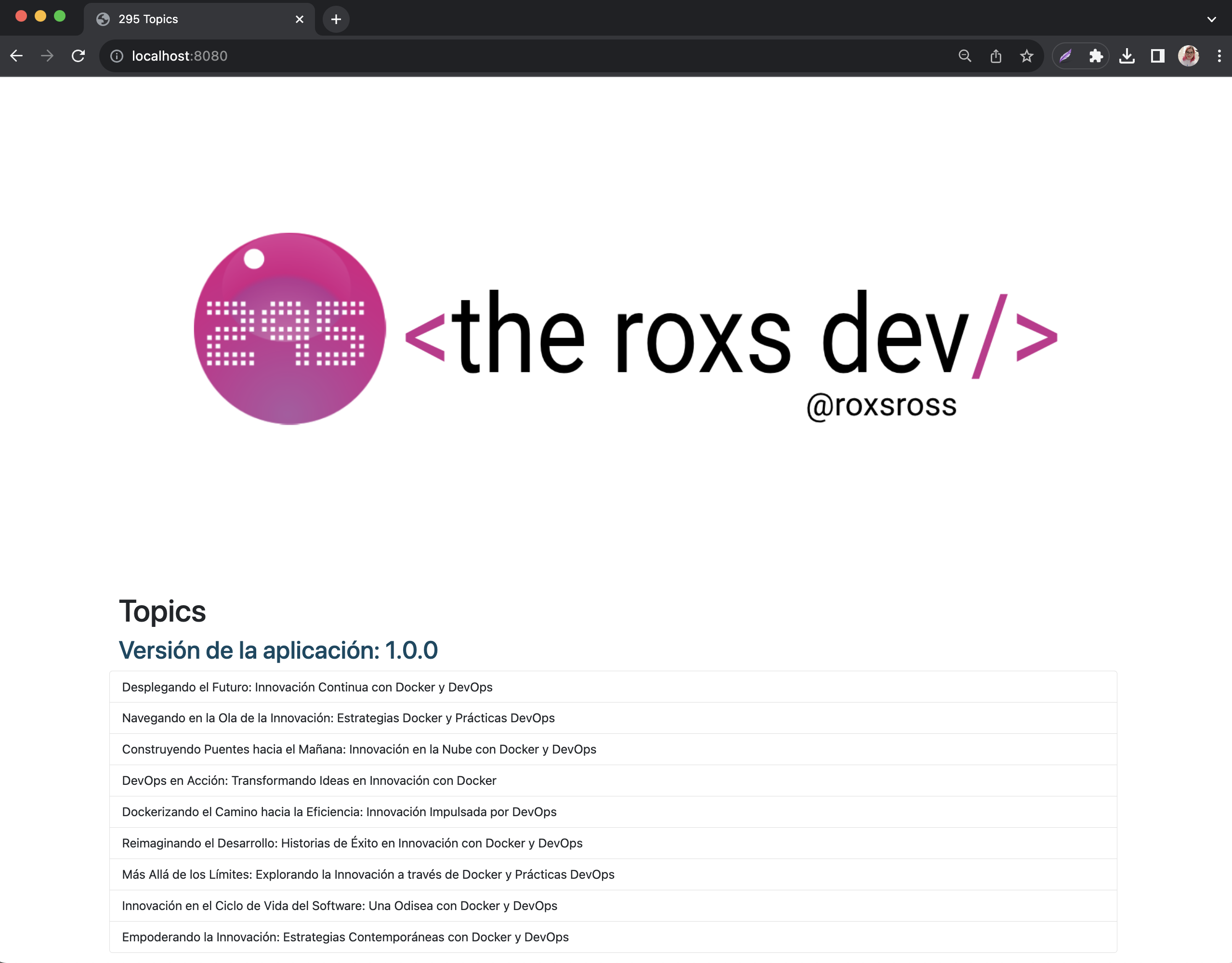This screenshot has height=963, width=1232.
Task: Select topic 'Innovación en el Ciclo de Vida'
Action: click(613, 906)
